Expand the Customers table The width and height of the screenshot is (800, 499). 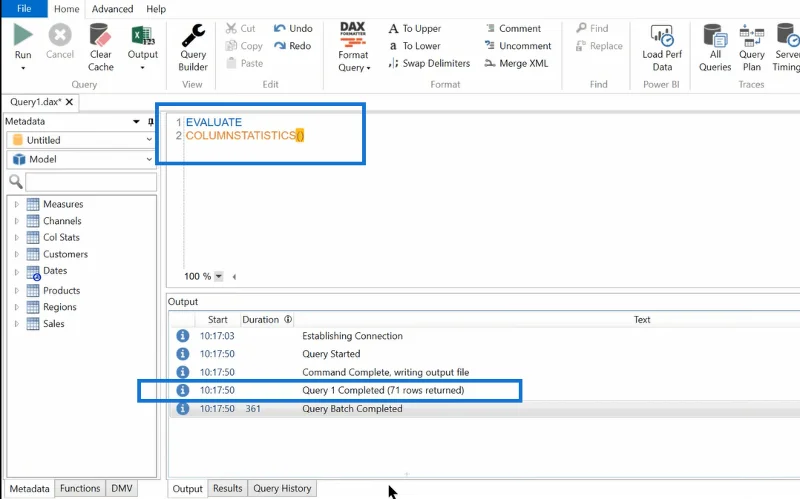point(16,254)
